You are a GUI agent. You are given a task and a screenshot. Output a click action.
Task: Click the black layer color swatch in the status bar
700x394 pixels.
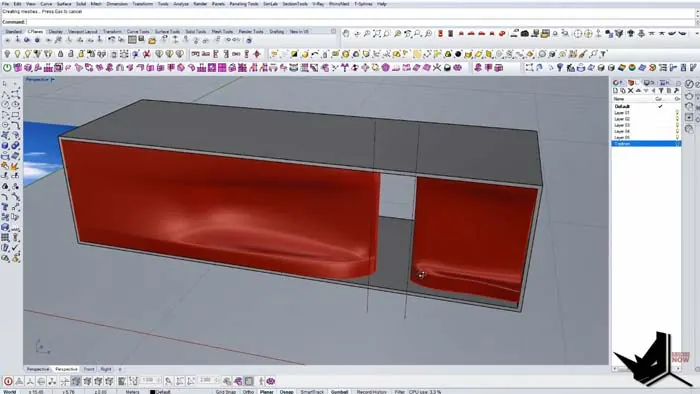(x=152, y=392)
